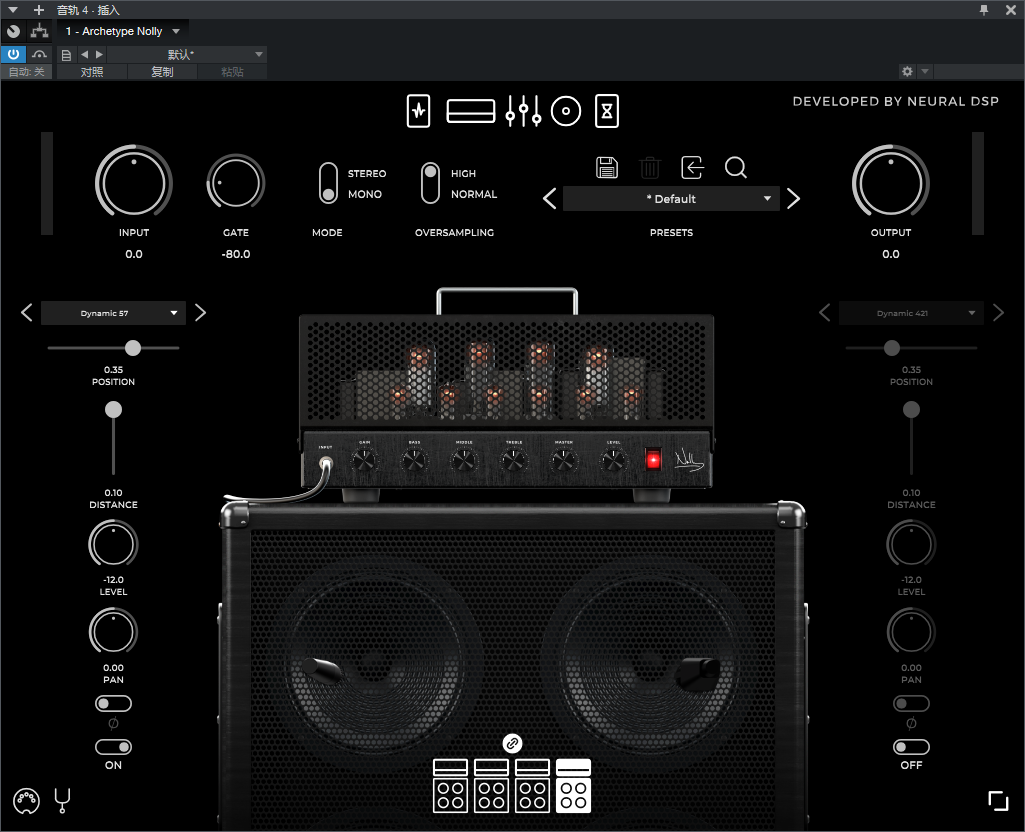Toggle the amp-cab link chain icon
The width and height of the screenshot is (1025, 832).
click(512, 743)
